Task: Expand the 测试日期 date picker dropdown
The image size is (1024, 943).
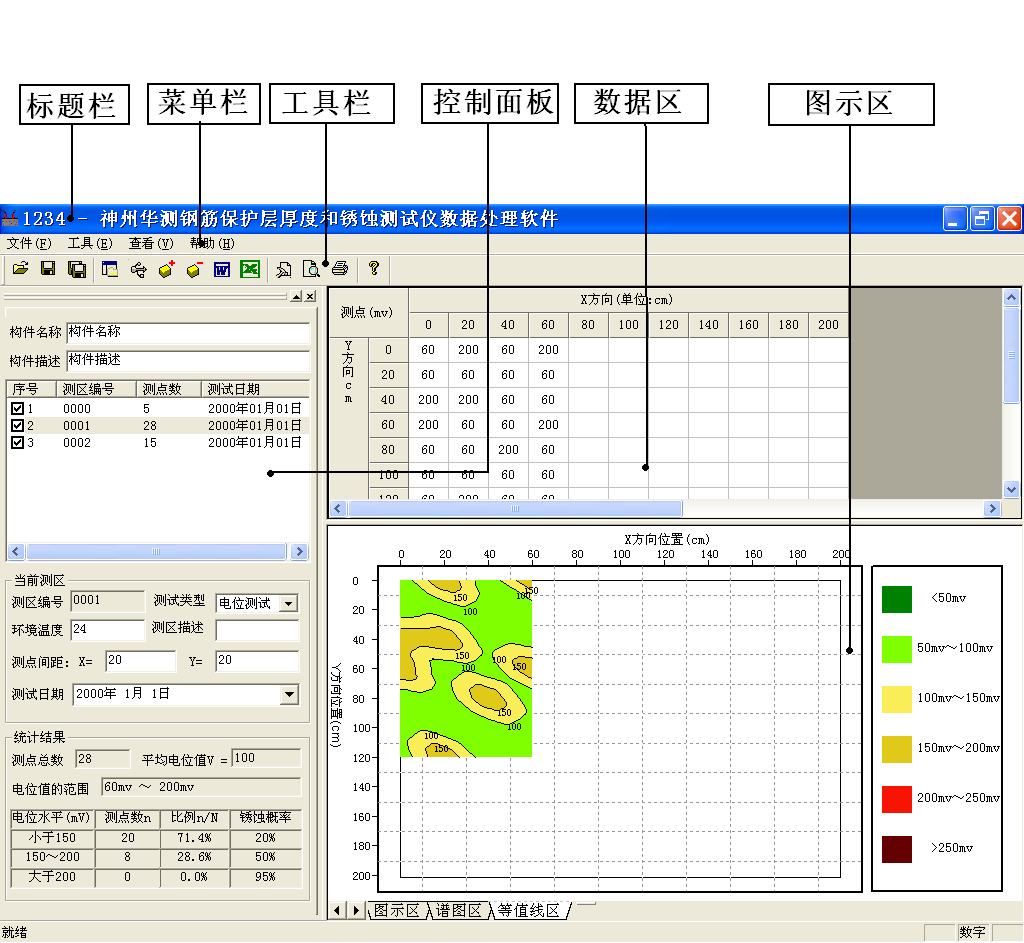Action: [290, 694]
